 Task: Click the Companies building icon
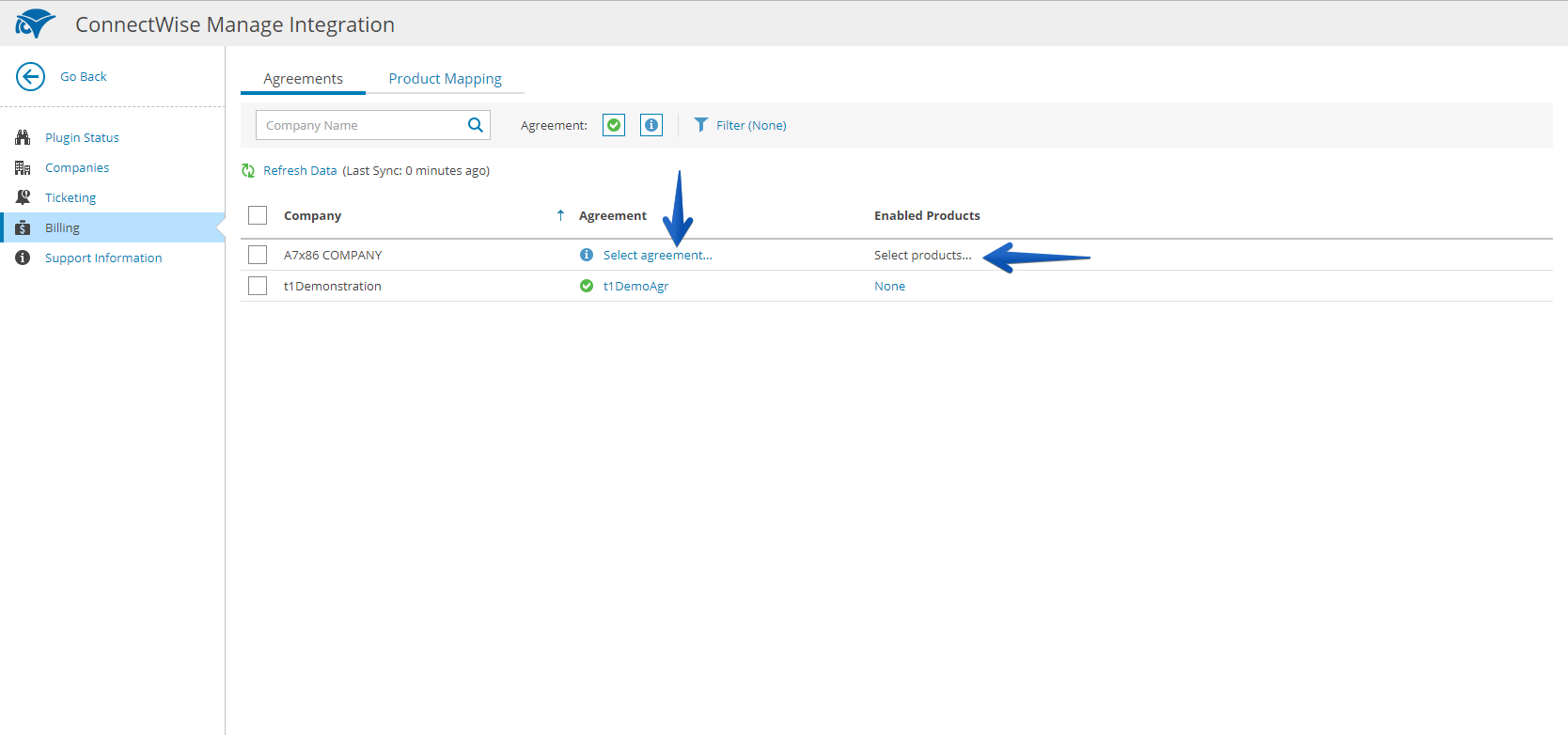click(x=23, y=167)
